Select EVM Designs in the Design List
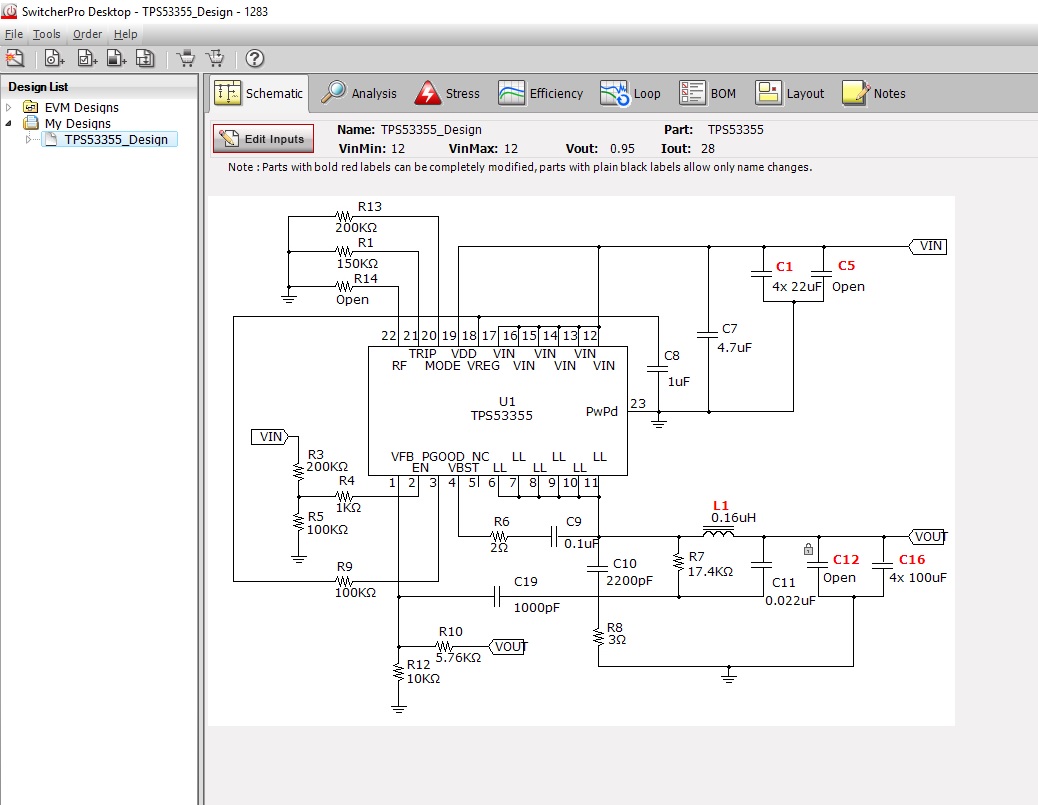Viewport: 1038px width, 805px height. pos(81,107)
